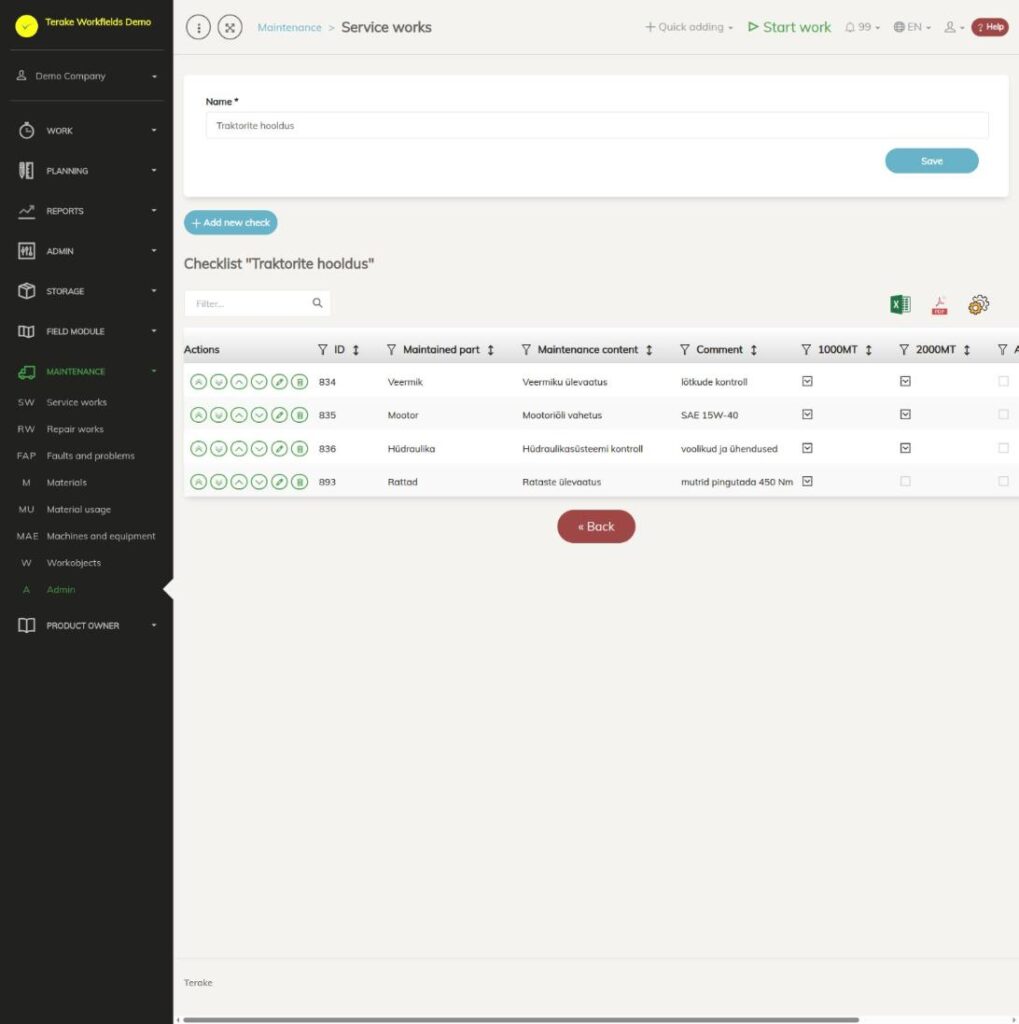Open Repair works in the sidebar
The width and height of the screenshot is (1019, 1024).
click(x=75, y=429)
